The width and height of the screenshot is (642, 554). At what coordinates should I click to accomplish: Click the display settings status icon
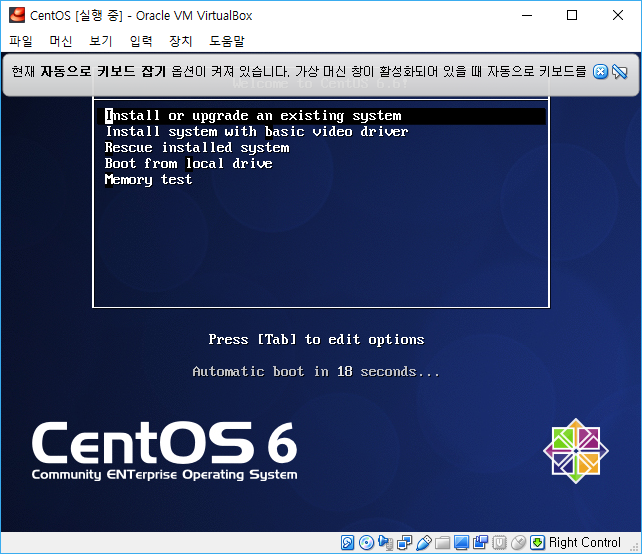[461, 542]
